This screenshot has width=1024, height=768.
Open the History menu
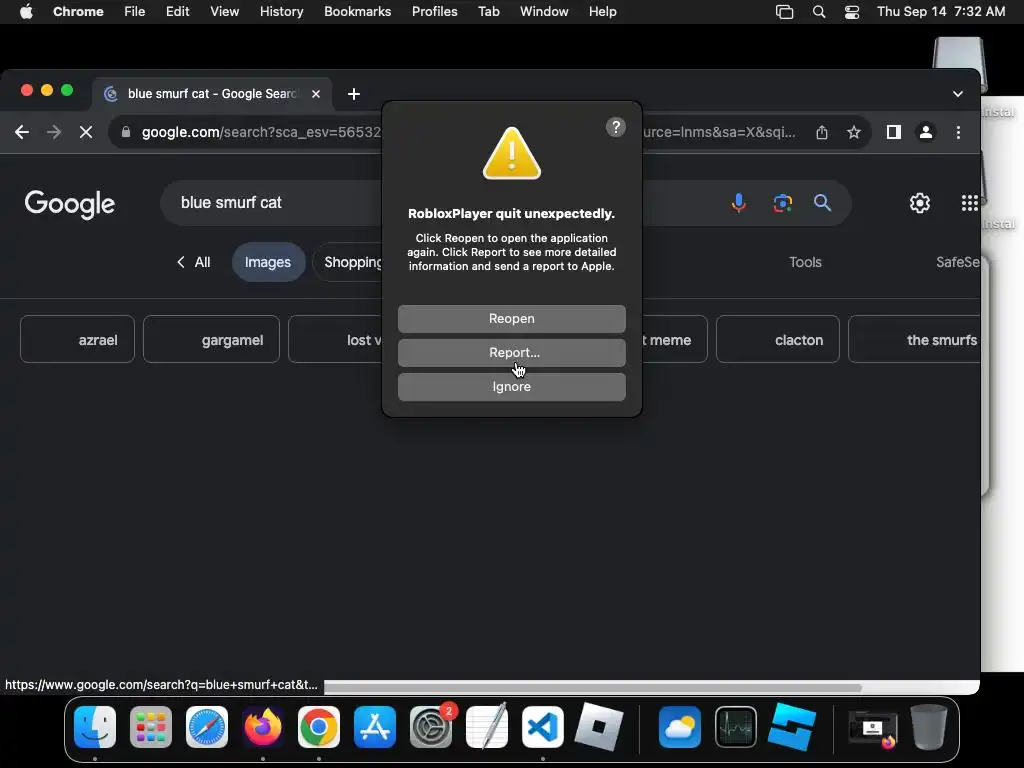click(281, 12)
